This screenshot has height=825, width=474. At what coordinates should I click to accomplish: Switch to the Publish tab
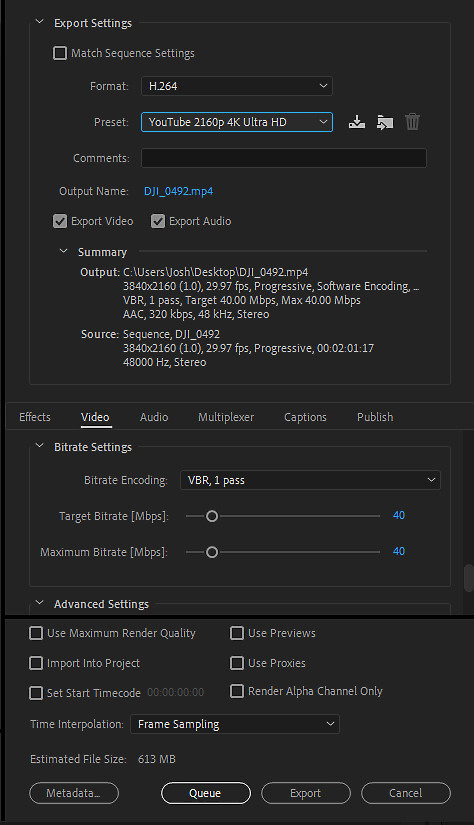coord(375,417)
